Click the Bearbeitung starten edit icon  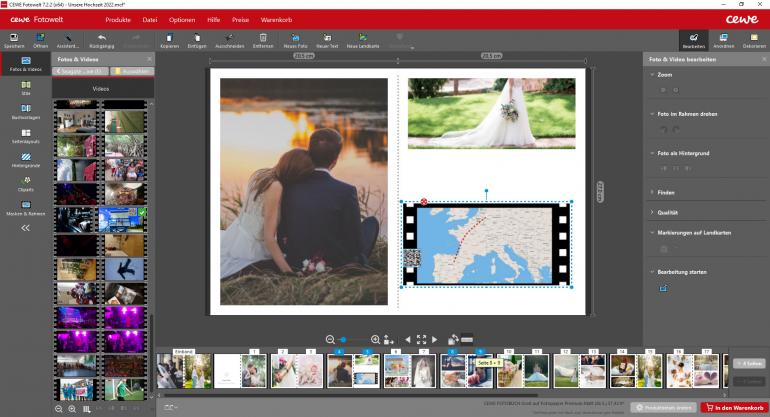pos(663,288)
